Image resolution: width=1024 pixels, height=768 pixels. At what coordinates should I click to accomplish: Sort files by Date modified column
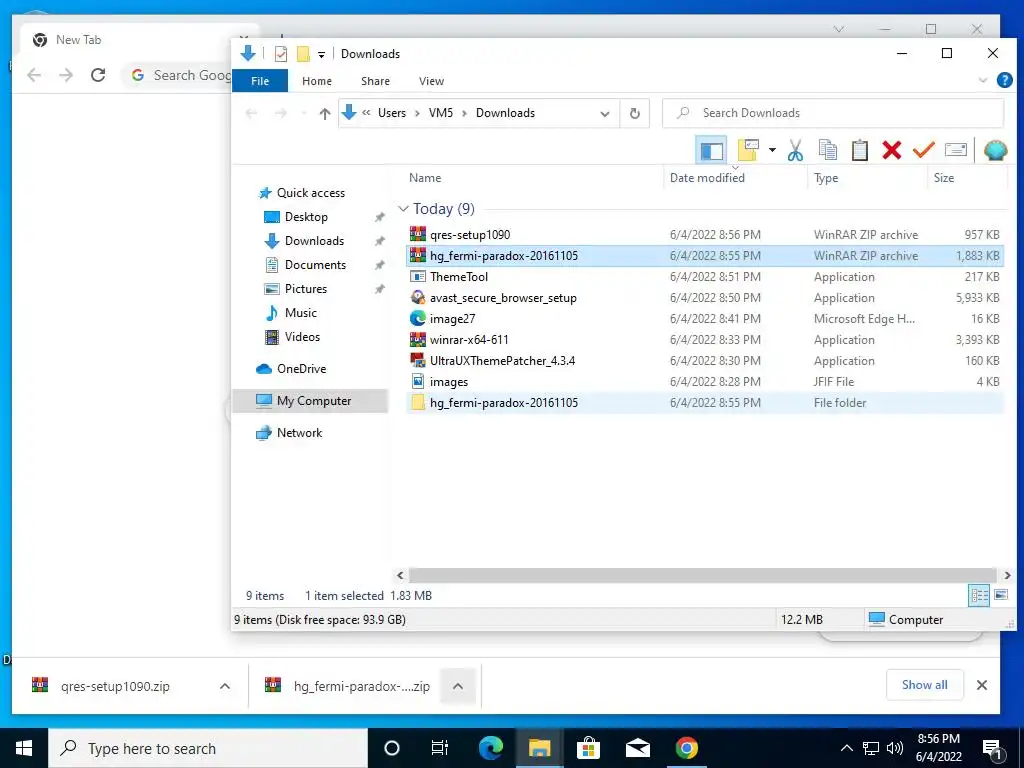(x=707, y=178)
